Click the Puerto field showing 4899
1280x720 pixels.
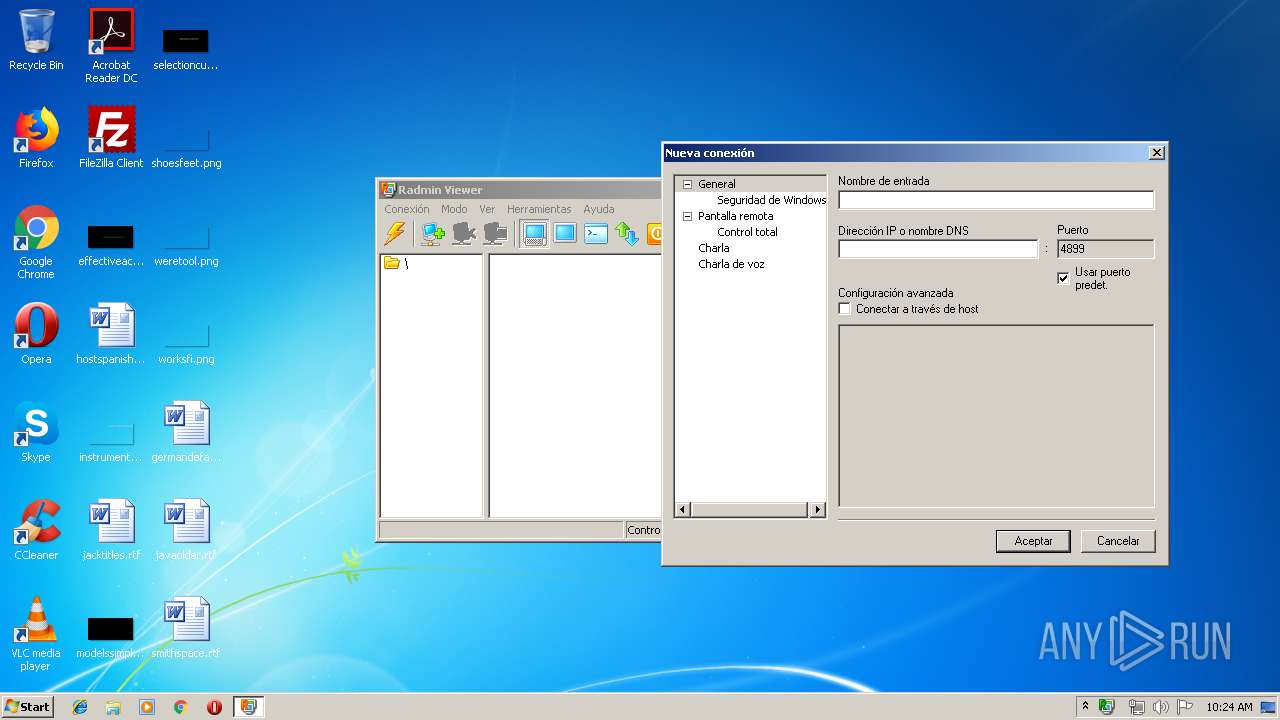pyautogui.click(x=1105, y=249)
